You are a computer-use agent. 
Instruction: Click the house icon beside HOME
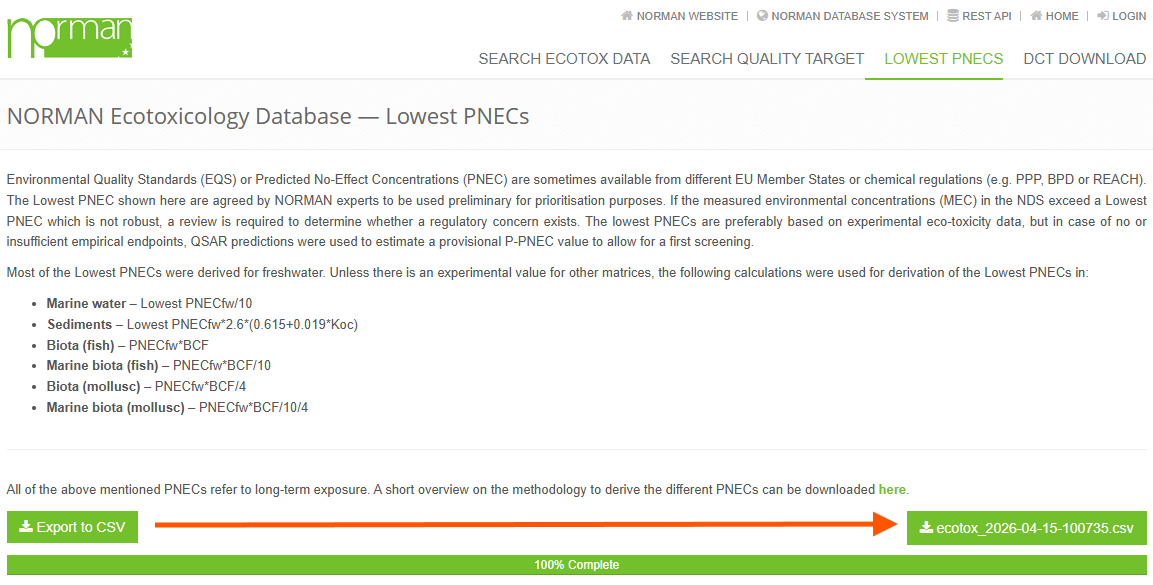click(1036, 16)
